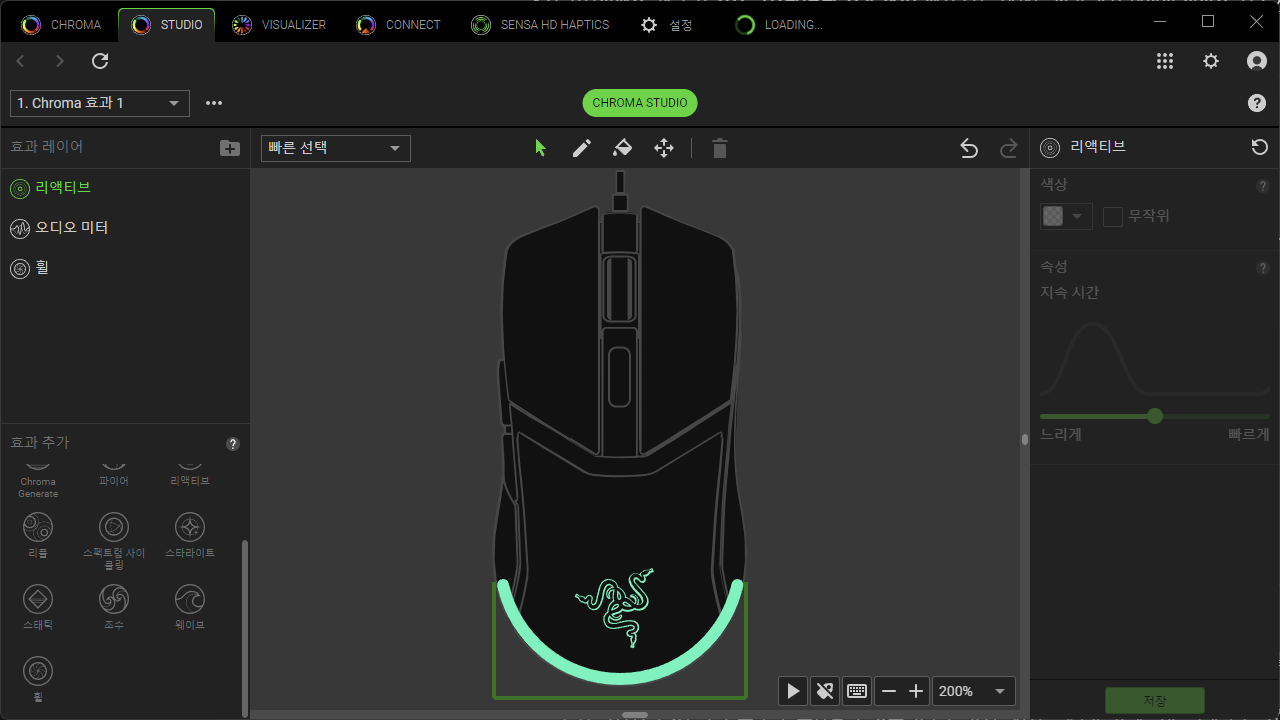Select the paint bucket fill tool
Viewport: 1280px width, 720px height.
coord(622,148)
